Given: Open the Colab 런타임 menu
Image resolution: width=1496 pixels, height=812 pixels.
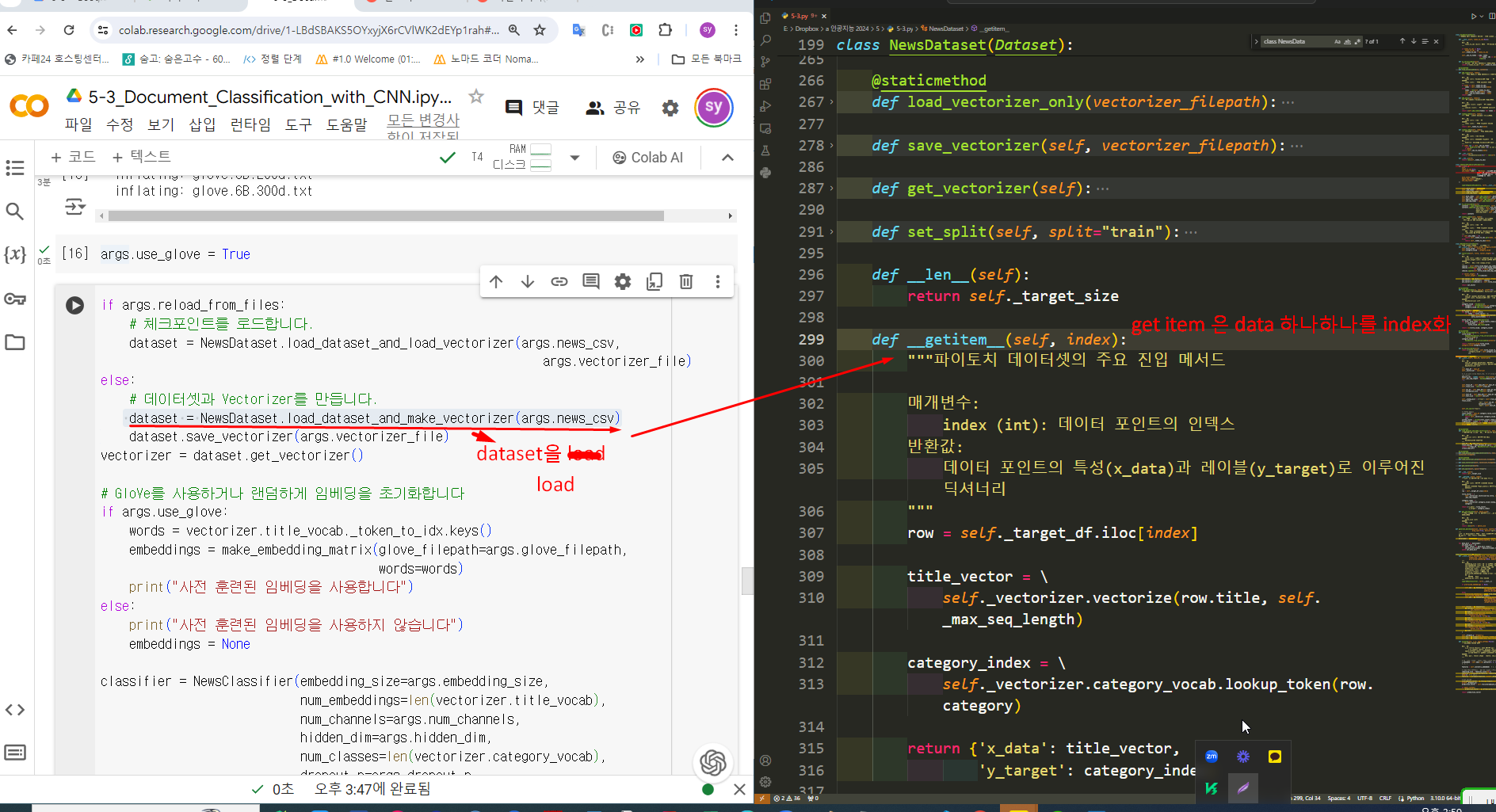Looking at the screenshot, I should (250, 124).
